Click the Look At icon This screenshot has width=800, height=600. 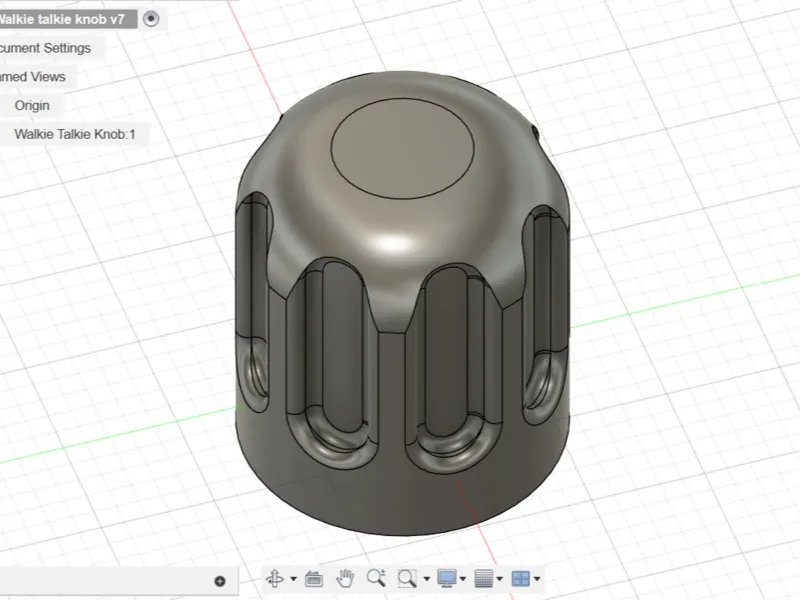point(314,579)
